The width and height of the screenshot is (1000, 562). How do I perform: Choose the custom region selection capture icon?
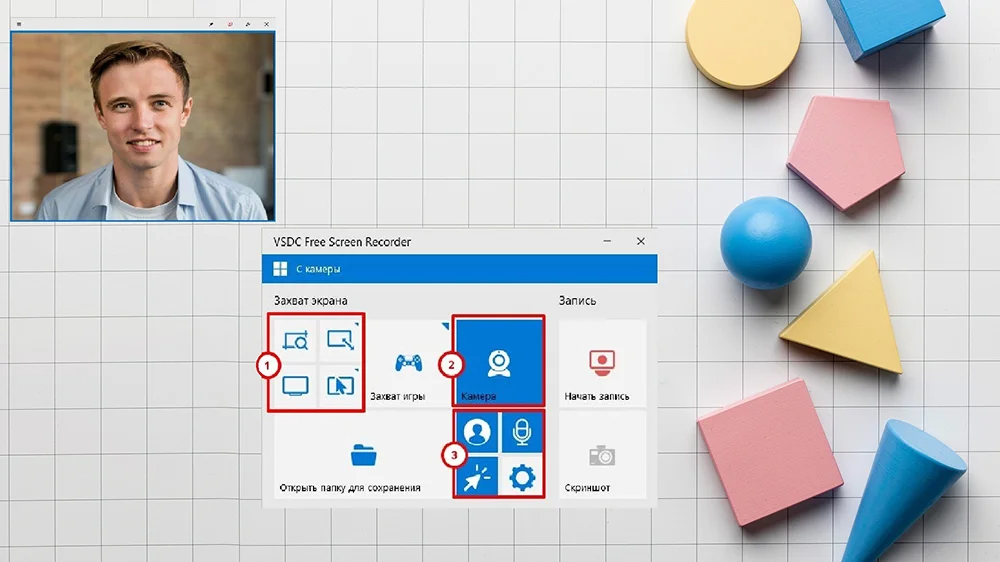(x=340, y=340)
